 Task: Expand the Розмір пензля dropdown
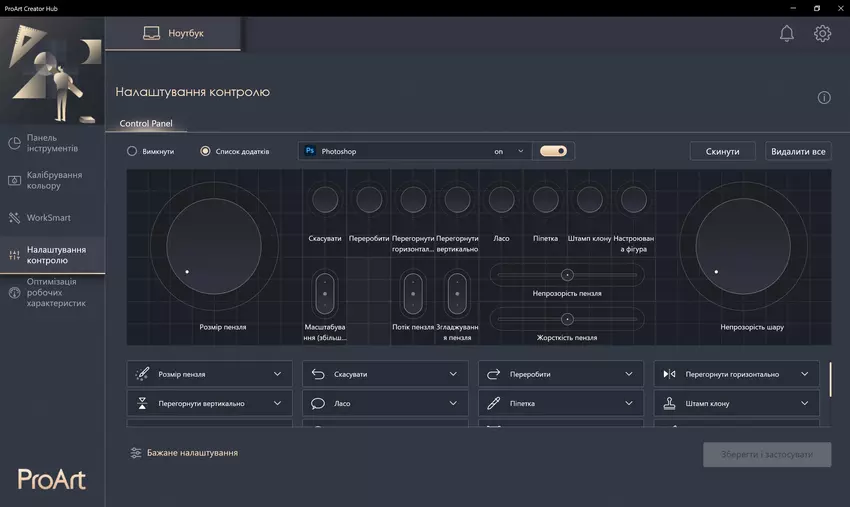pos(277,374)
